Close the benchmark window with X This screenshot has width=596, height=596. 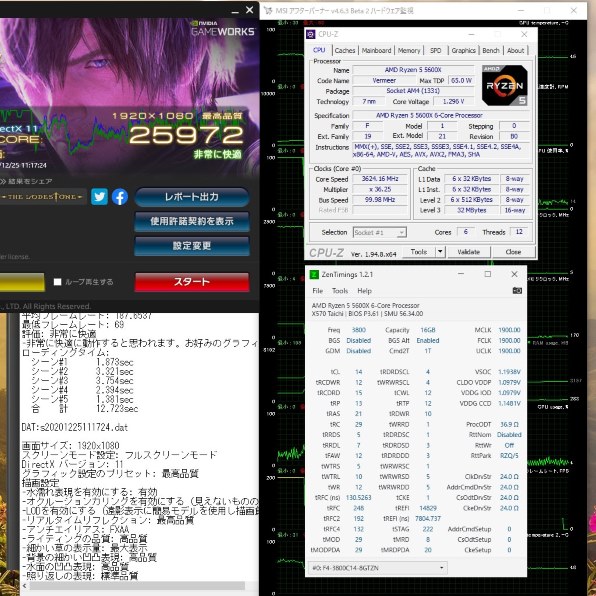[249, 10]
